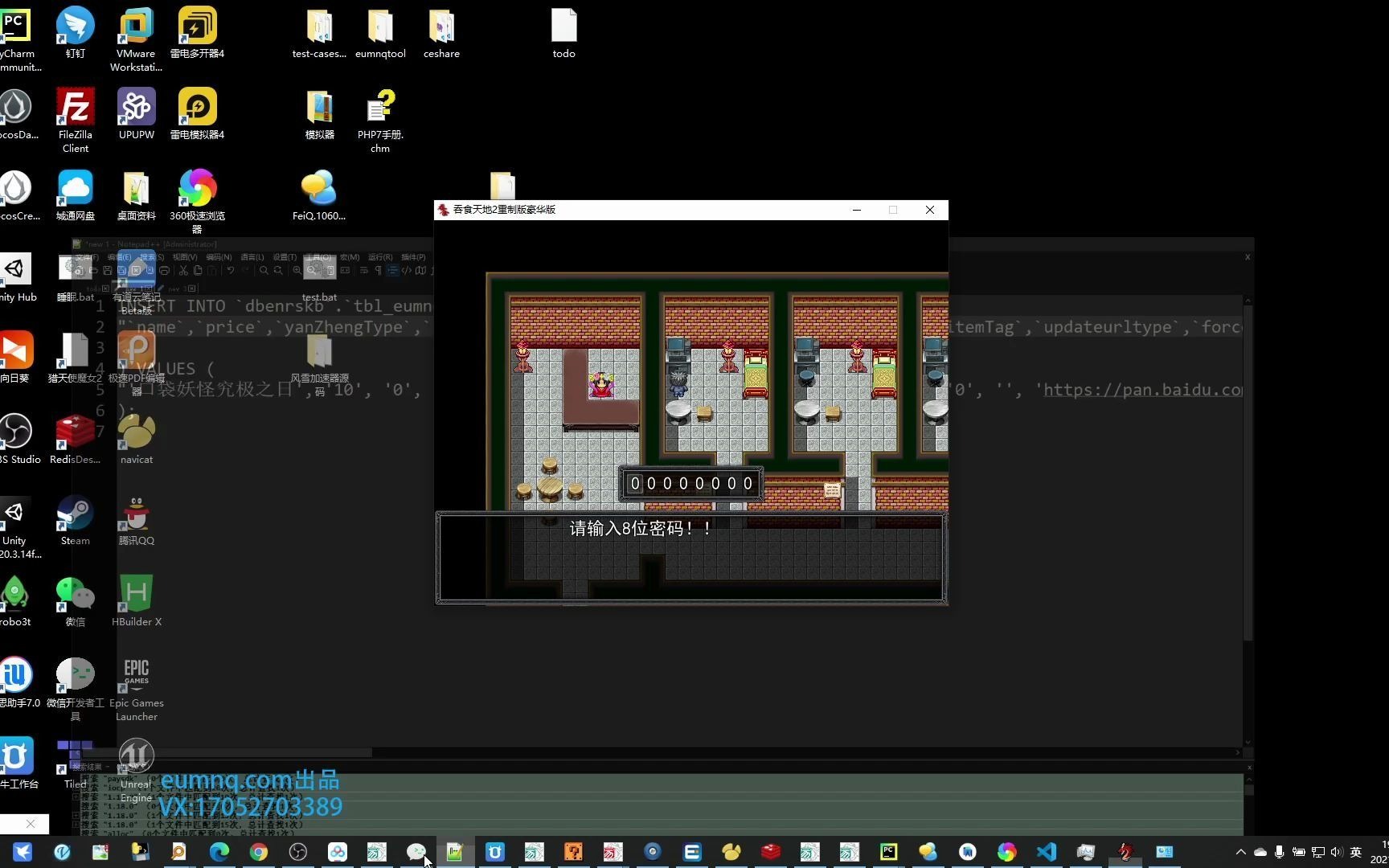Open the VMware Workstation desktop shortcut
The width and height of the screenshot is (1389, 868).
[136, 39]
